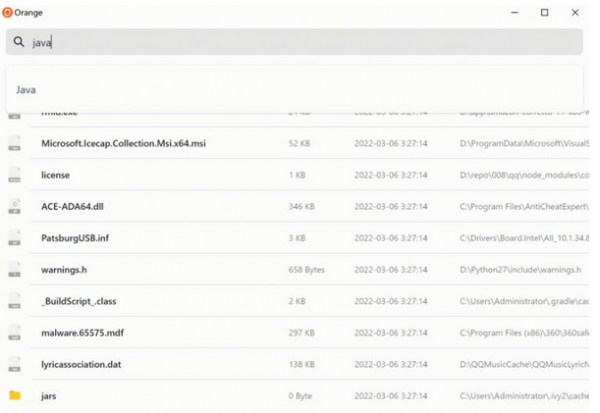
Task: Click the Orange app logo icon
Action: [7, 13]
